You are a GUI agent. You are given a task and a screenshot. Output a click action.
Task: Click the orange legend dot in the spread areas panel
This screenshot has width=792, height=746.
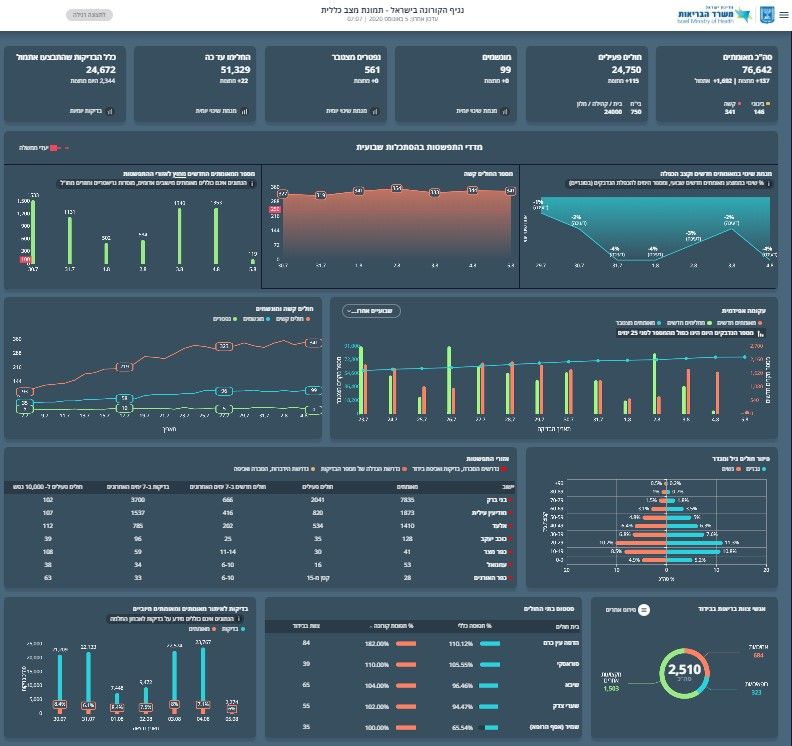pyautogui.click(x=403, y=469)
